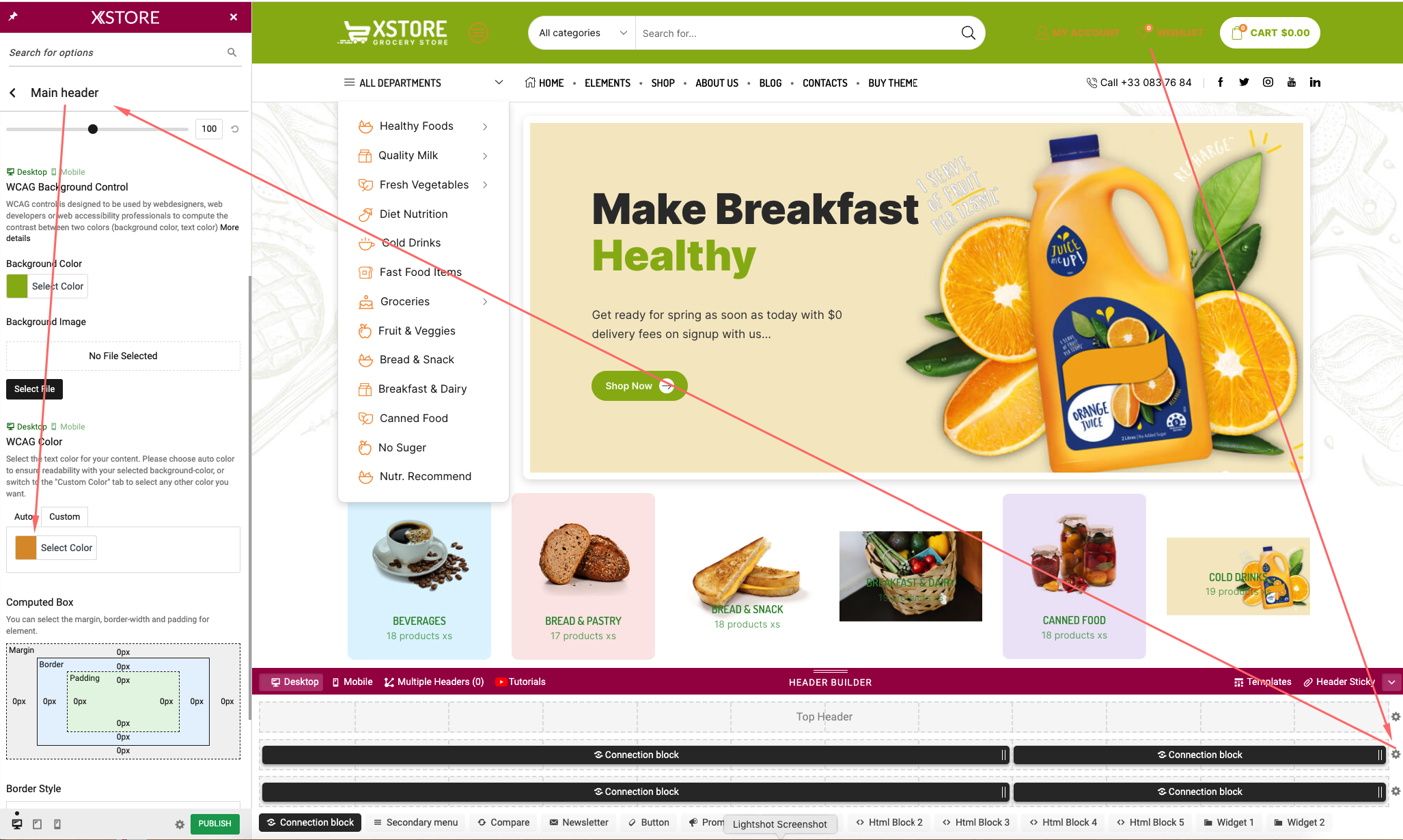1403x840 pixels.
Task: Select the ELEMENTS nav menu item
Action: pos(607,82)
